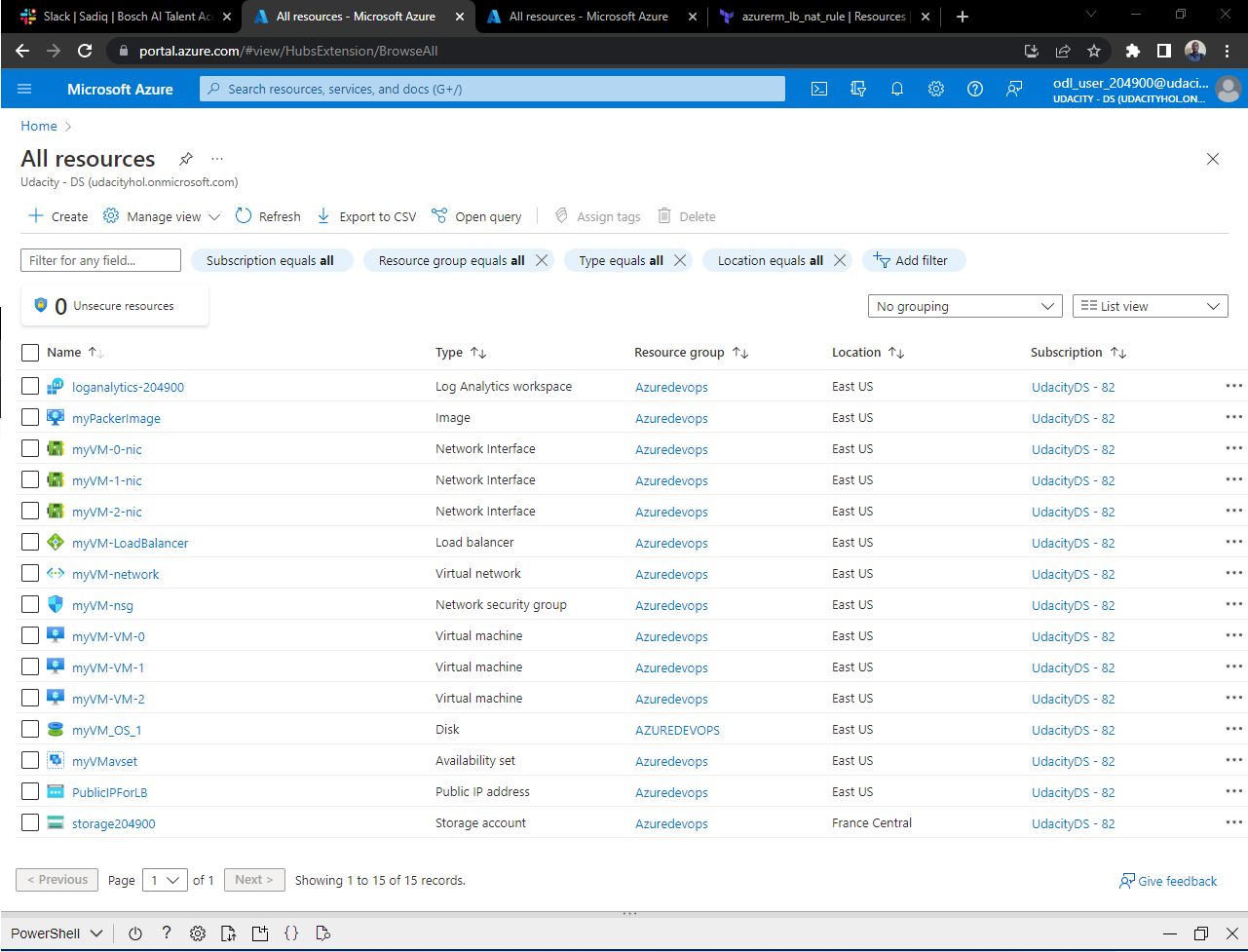This screenshot has width=1248, height=952.
Task: Select the page number dropdown
Action: pos(165,880)
